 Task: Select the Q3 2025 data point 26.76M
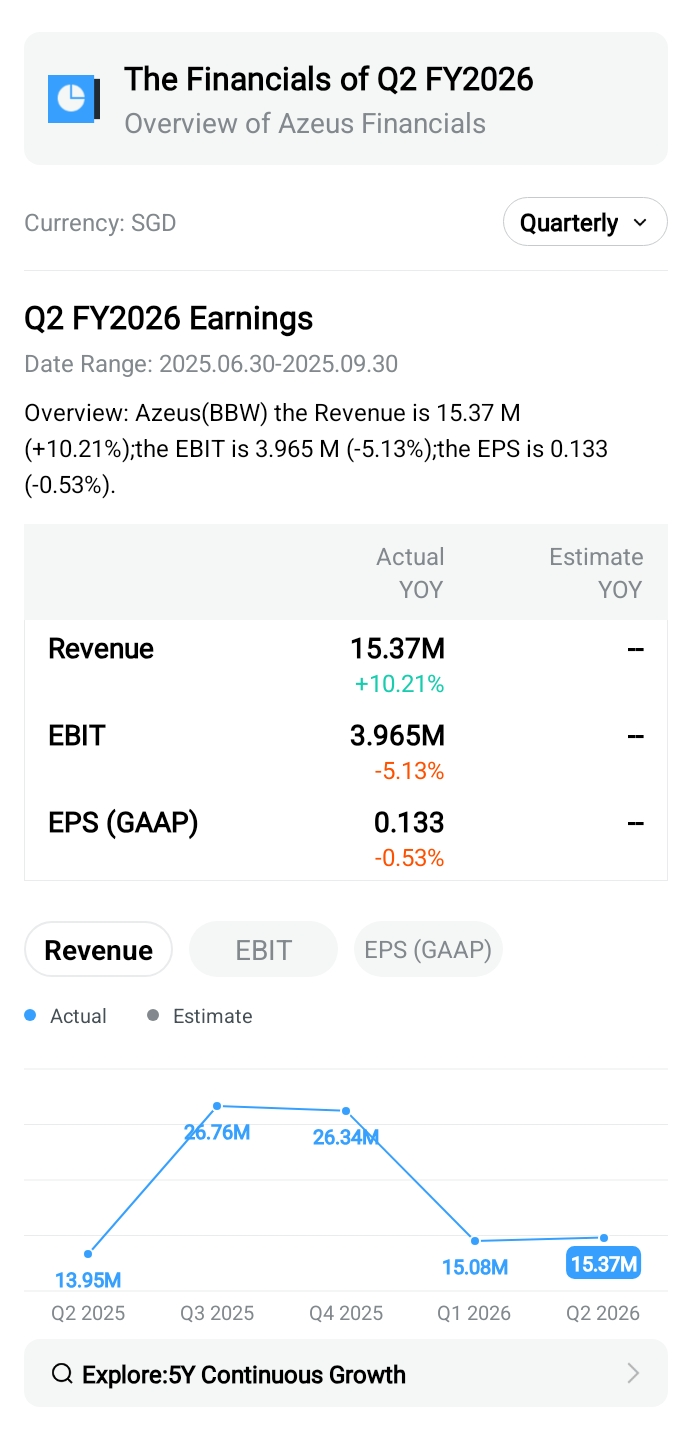[x=217, y=1106]
